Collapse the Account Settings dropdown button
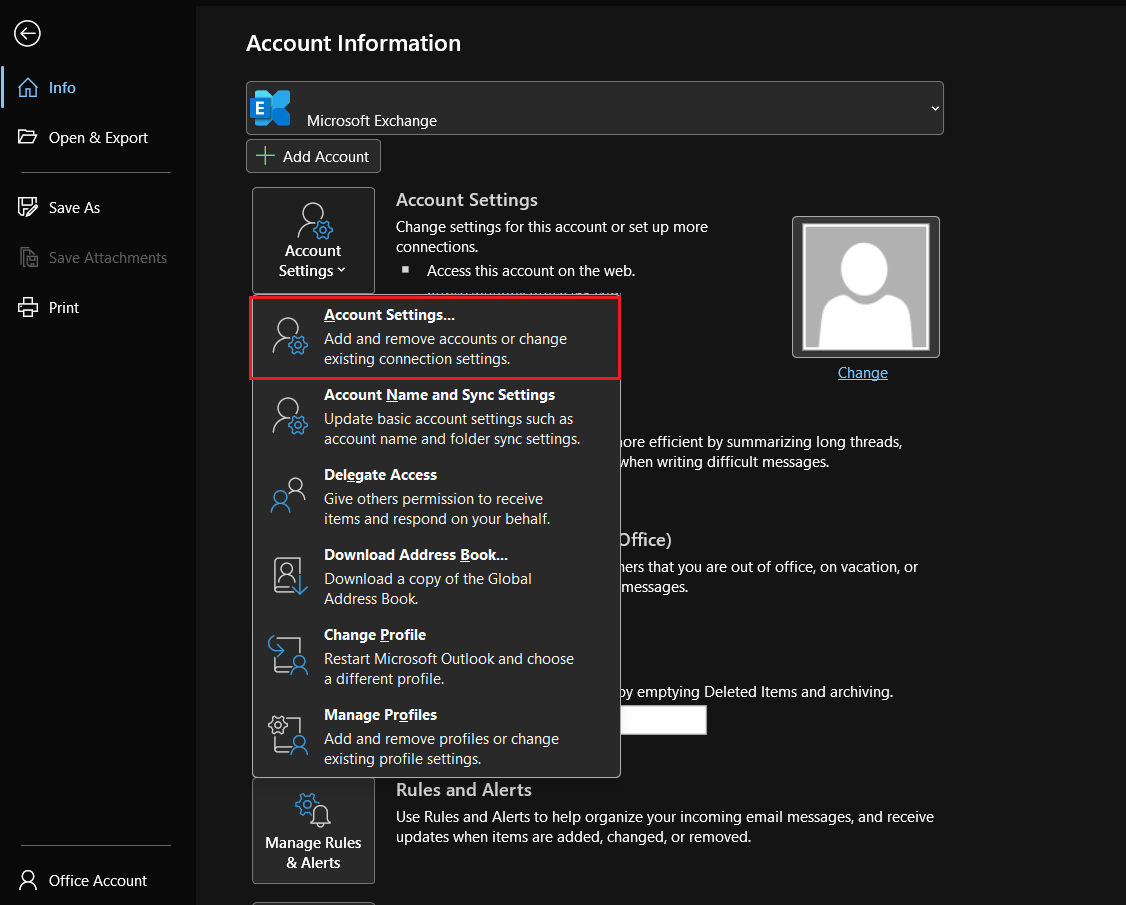Image resolution: width=1126 pixels, height=905 pixels. tap(313, 241)
